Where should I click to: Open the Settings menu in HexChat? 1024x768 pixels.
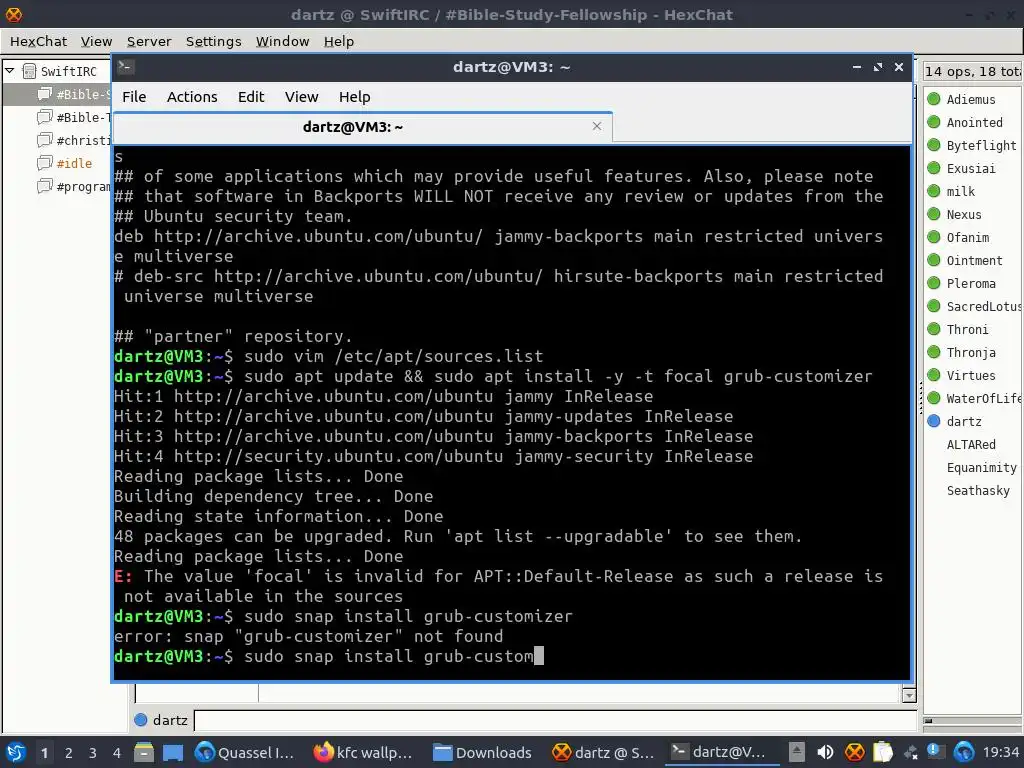214,41
